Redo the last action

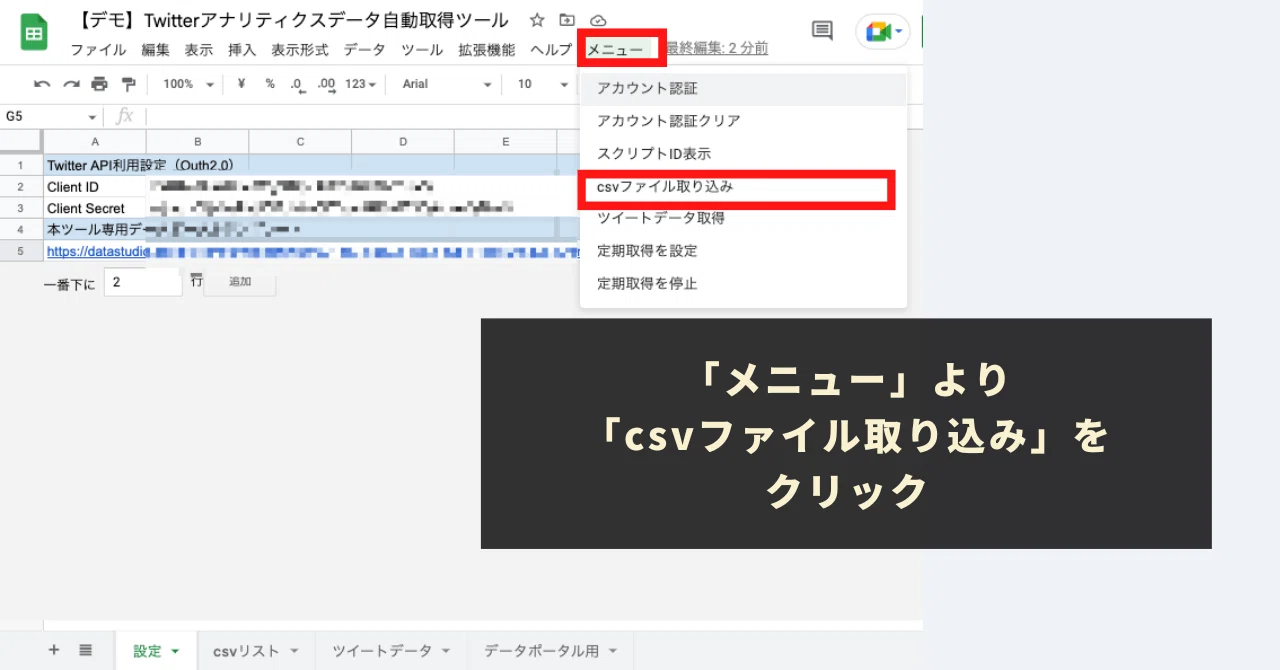point(71,84)
